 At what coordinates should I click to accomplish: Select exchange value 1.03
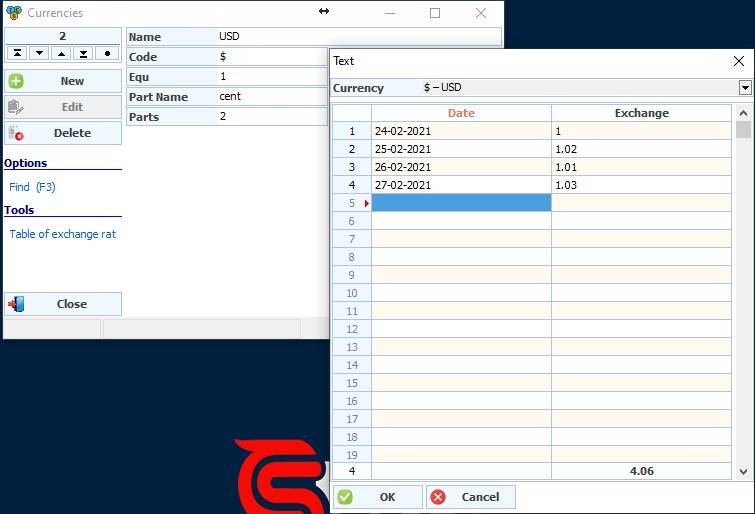tap(641, 185)
